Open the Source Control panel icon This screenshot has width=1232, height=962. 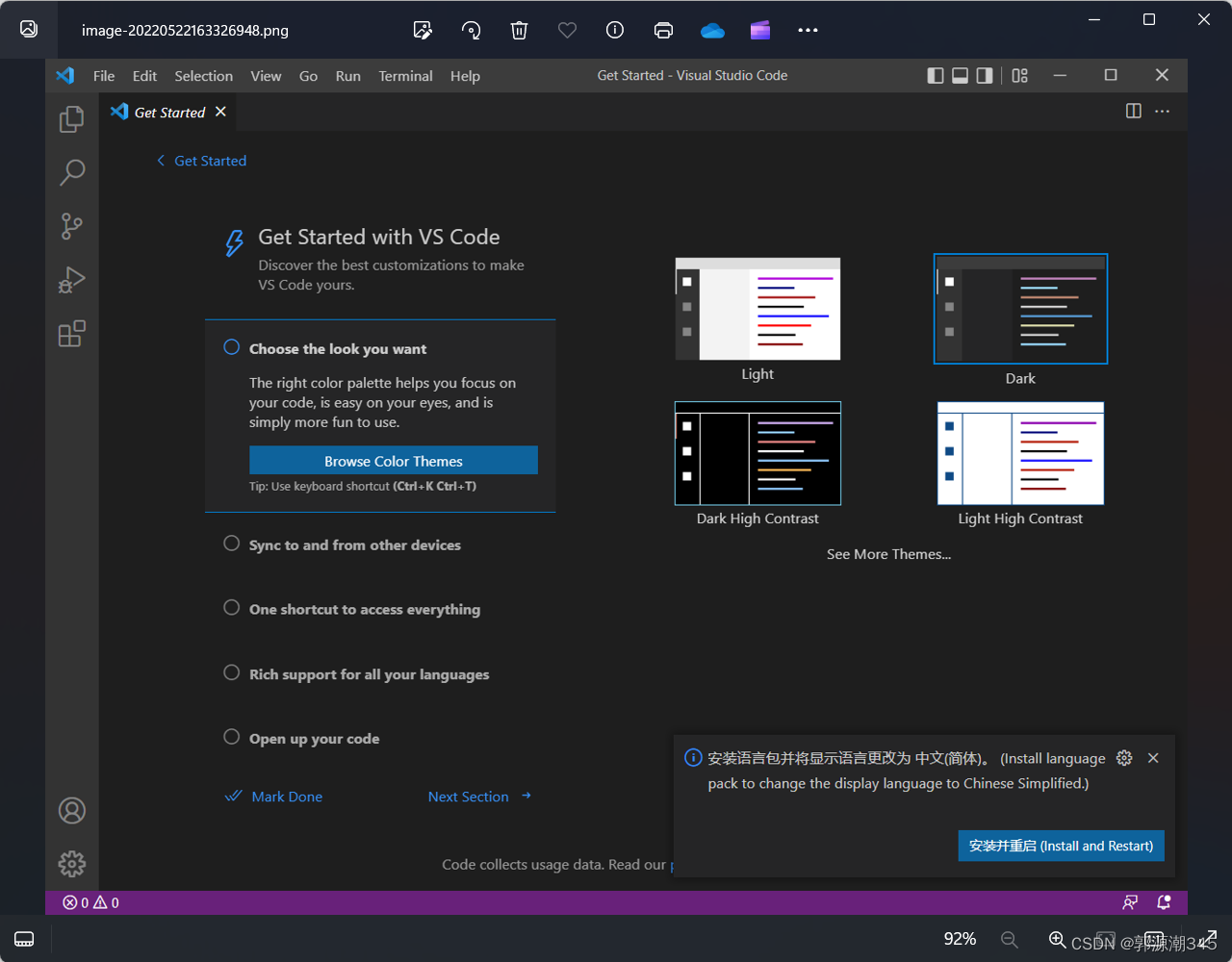pos(72,226)
